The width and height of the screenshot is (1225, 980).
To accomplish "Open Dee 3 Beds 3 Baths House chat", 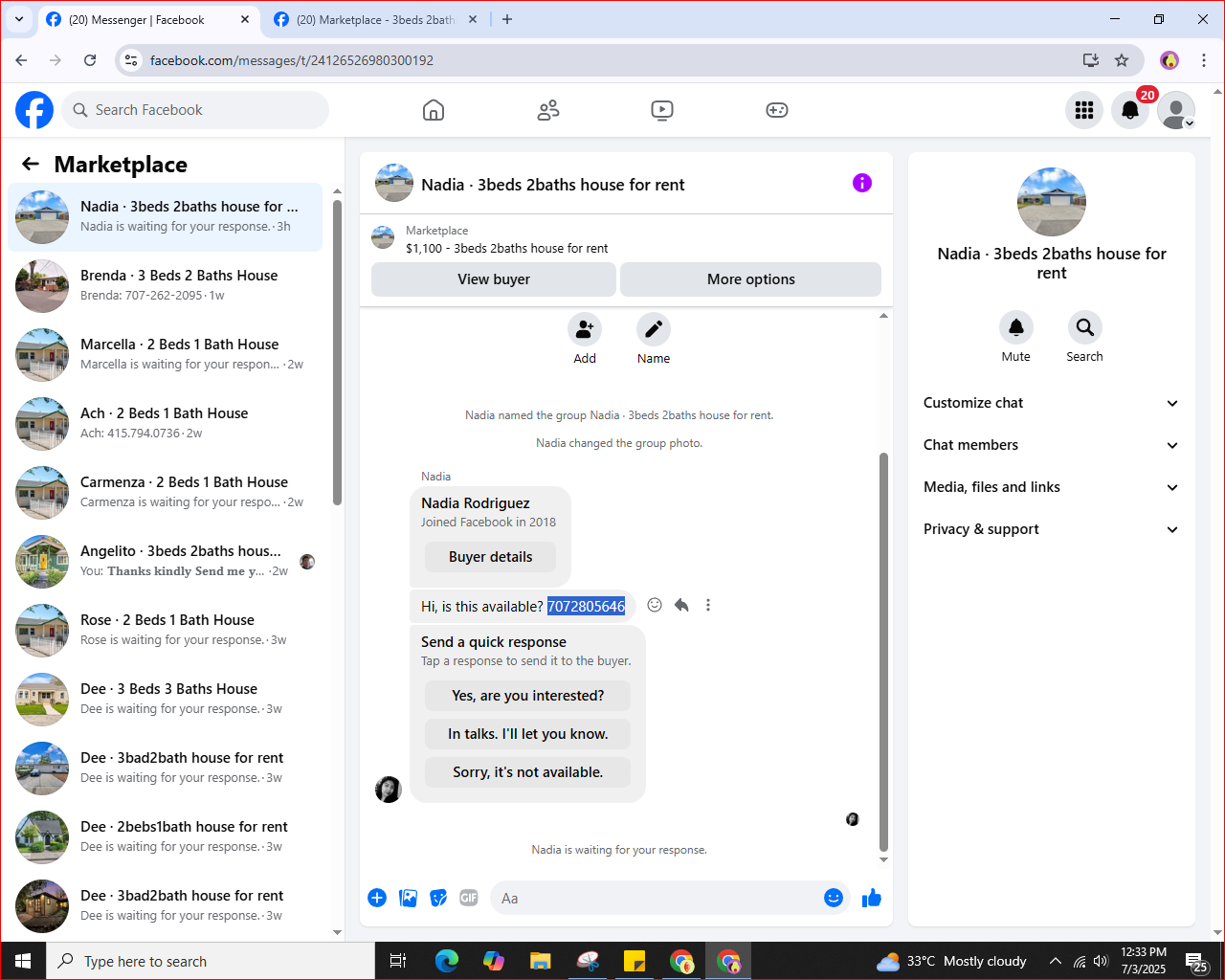I will [166, 700].
